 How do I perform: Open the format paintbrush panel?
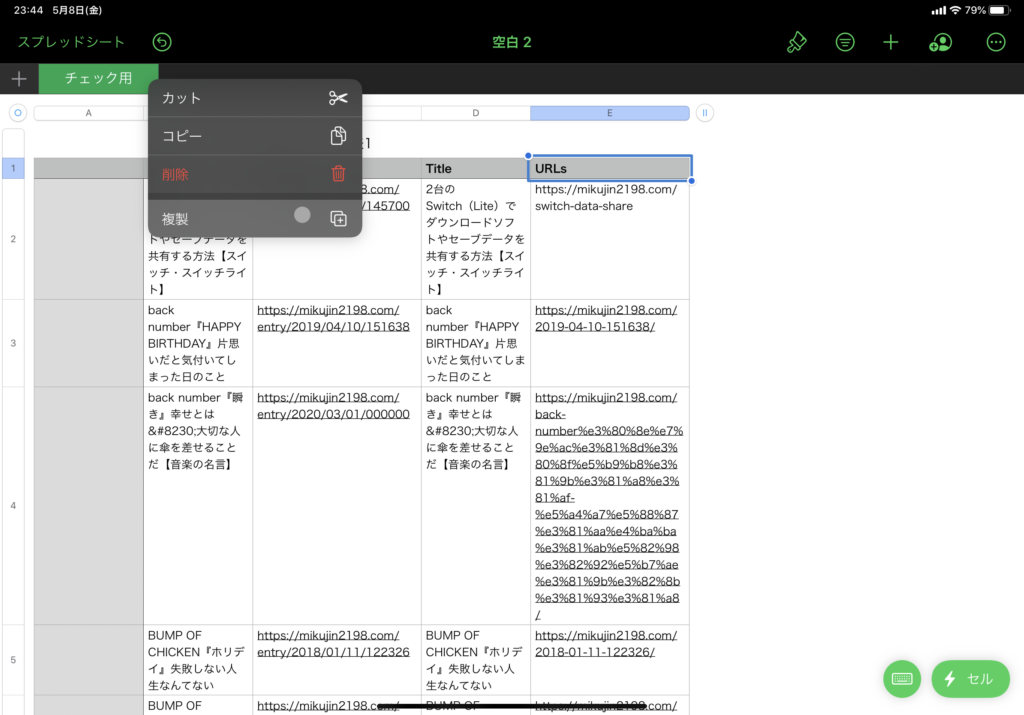click(x=796, y=42)
